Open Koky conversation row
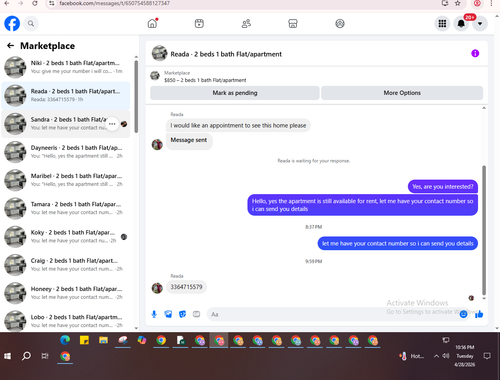This screenshot has width=500, height=380. [66, 237]
